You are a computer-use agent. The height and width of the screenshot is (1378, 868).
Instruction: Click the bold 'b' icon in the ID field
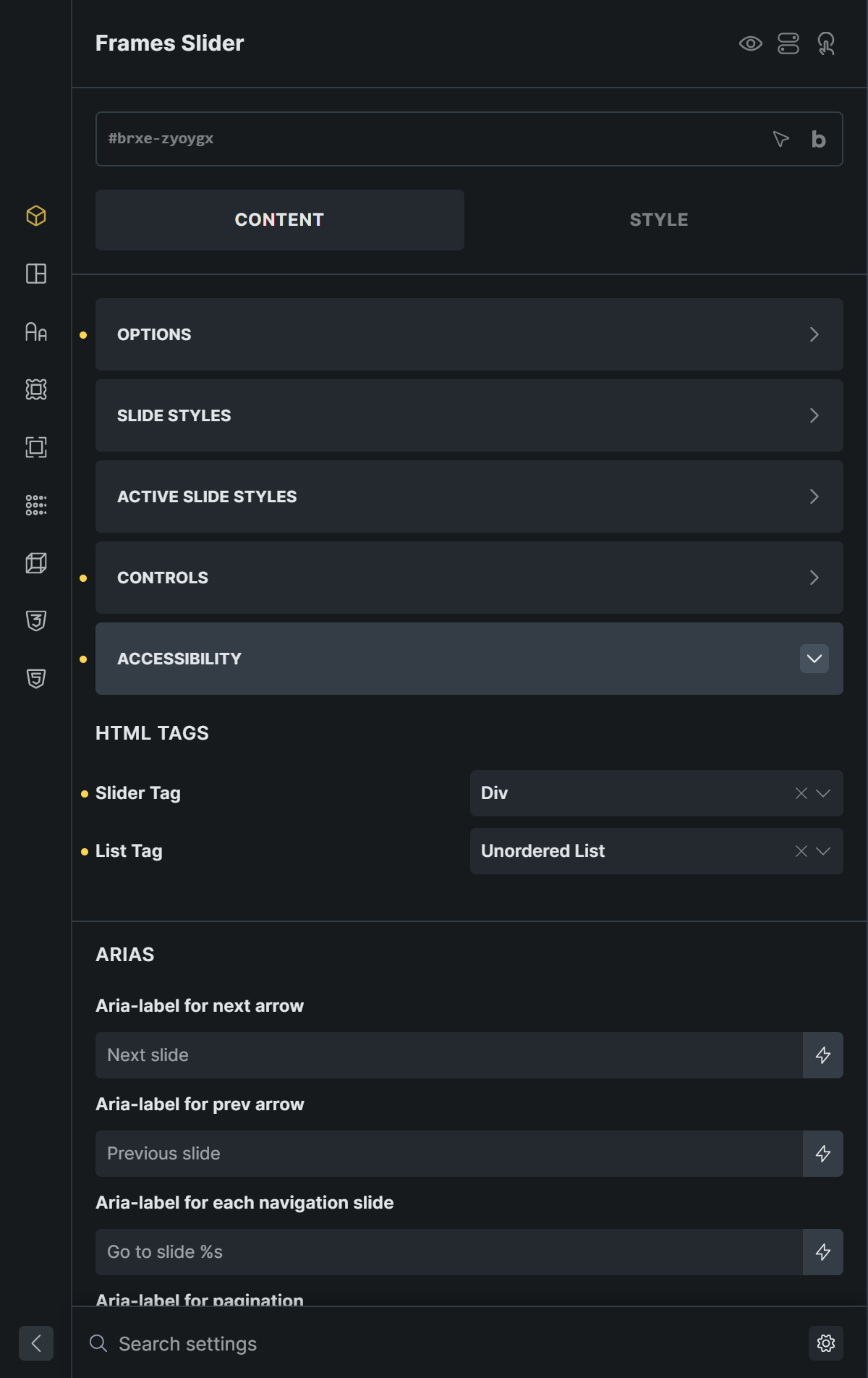pyautogui.click(x=818, y=139)
